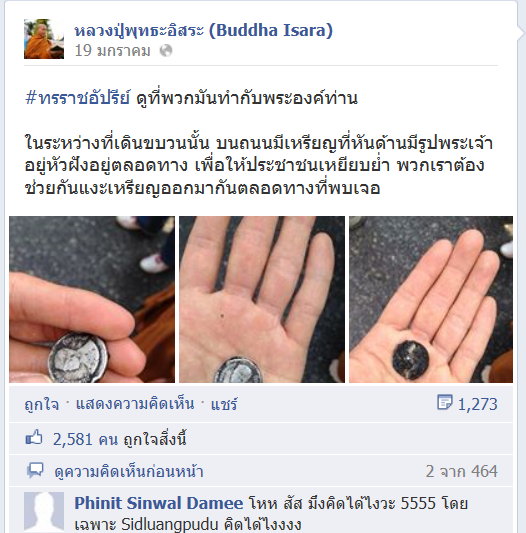Screen dimensions: 526x533
Task: Click the comment bubble icon
Action: (35, 470)
